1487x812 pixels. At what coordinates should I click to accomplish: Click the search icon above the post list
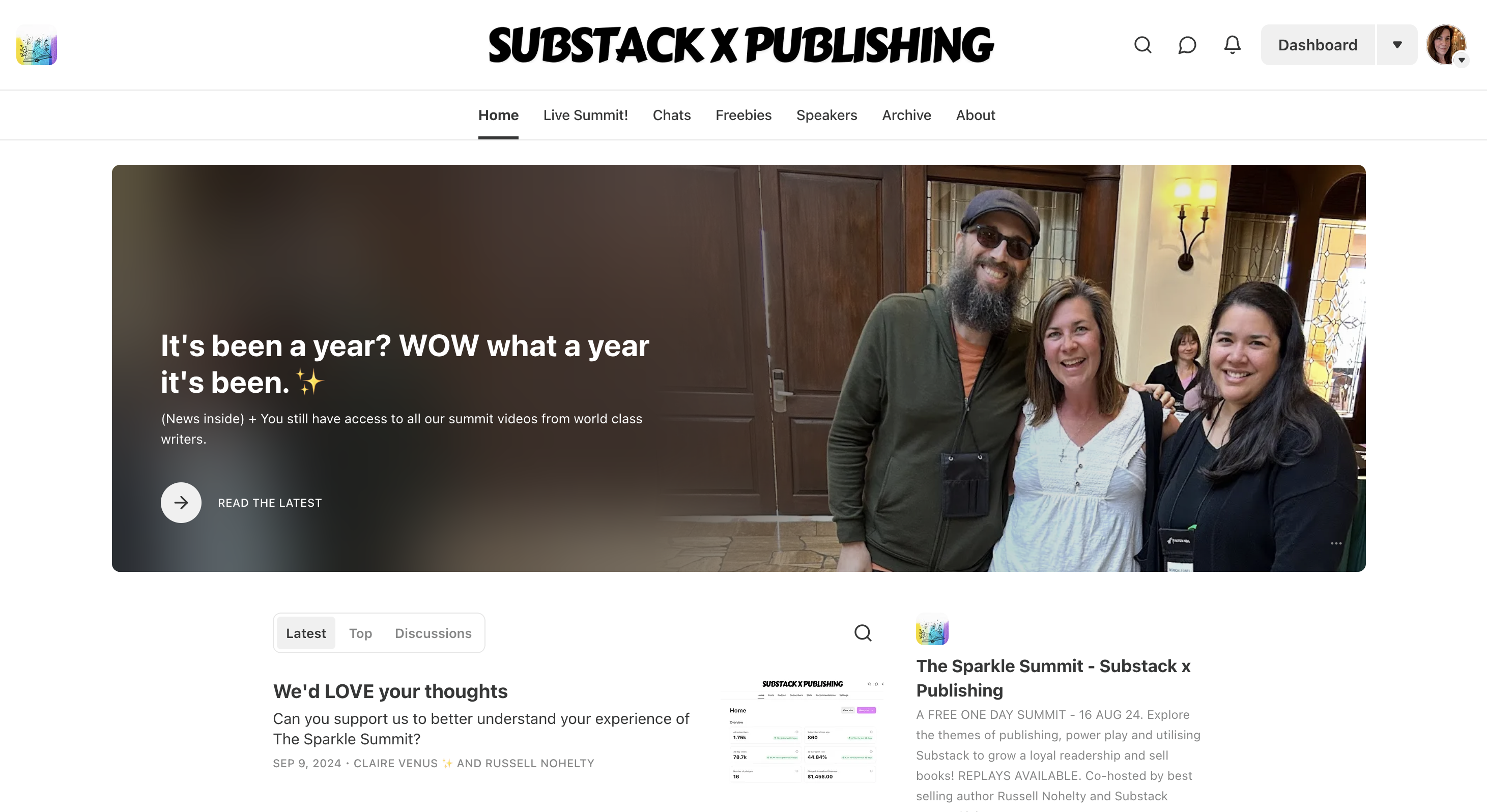click(x=863, y=633)
